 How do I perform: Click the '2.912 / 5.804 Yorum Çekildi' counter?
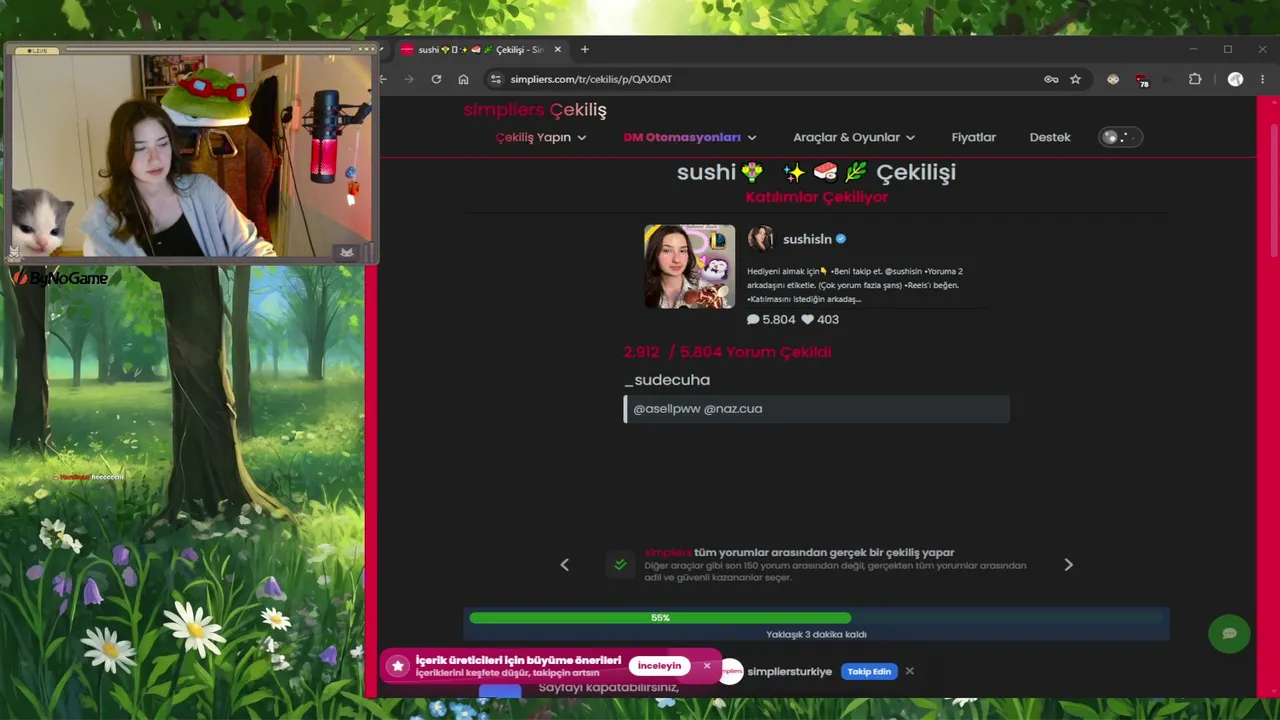[727, 352]
